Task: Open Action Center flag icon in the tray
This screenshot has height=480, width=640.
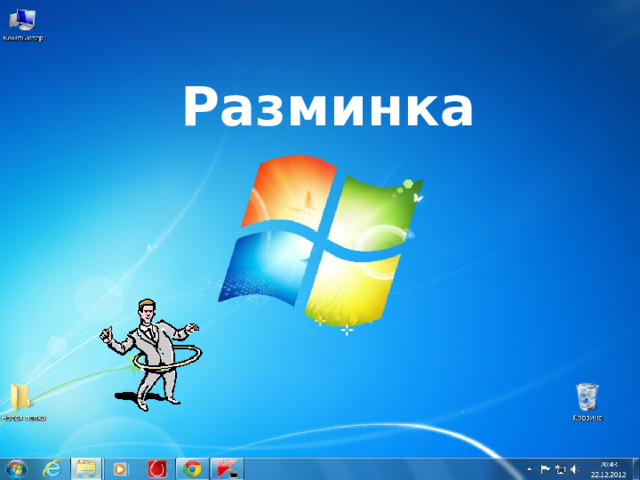Action: (x=545, y=469)
